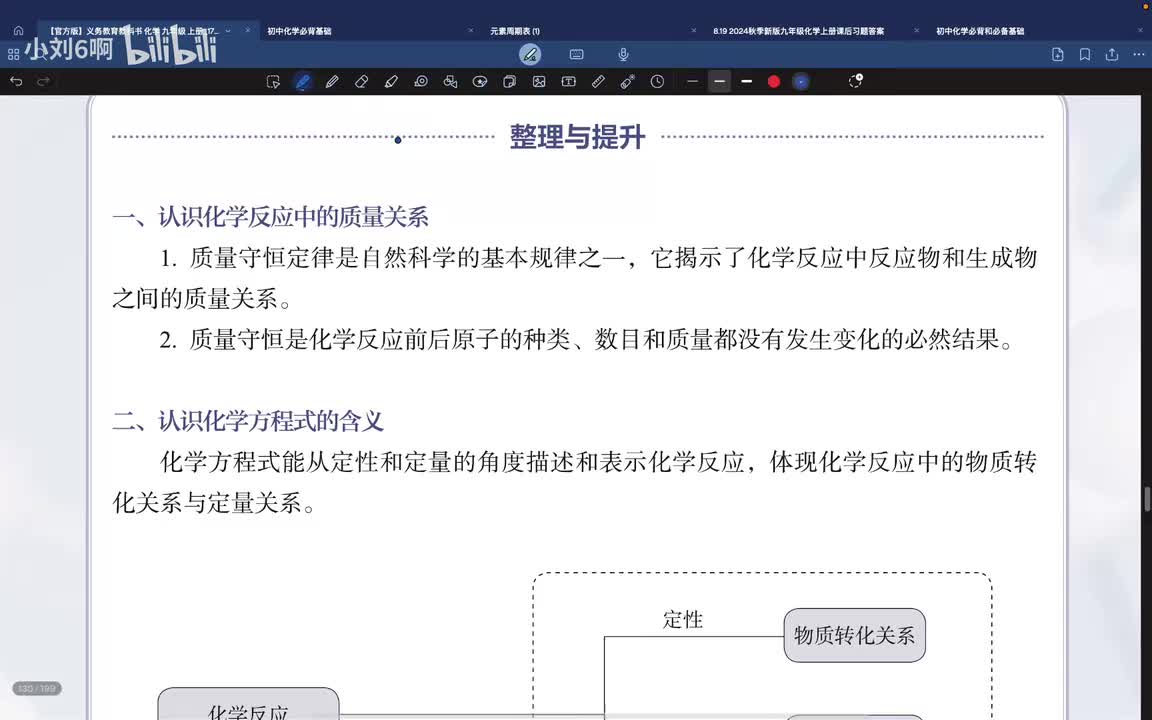Switch to the 初中化学必背和必备基础 tab
1152x720 pixels.
click(x=980, y=31)
